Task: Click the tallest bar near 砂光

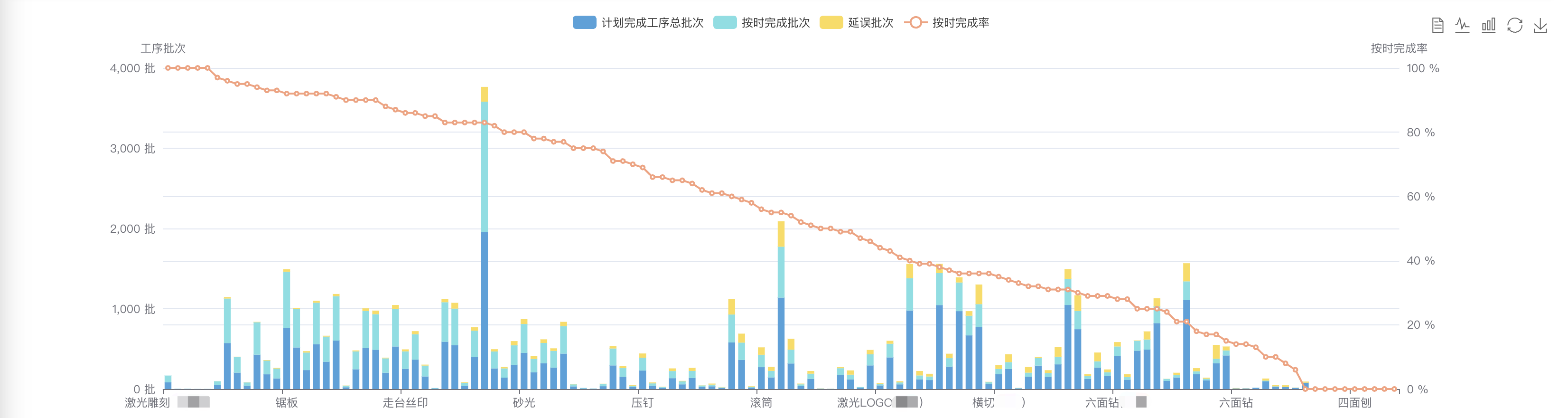Action: [x=485, y=237]
